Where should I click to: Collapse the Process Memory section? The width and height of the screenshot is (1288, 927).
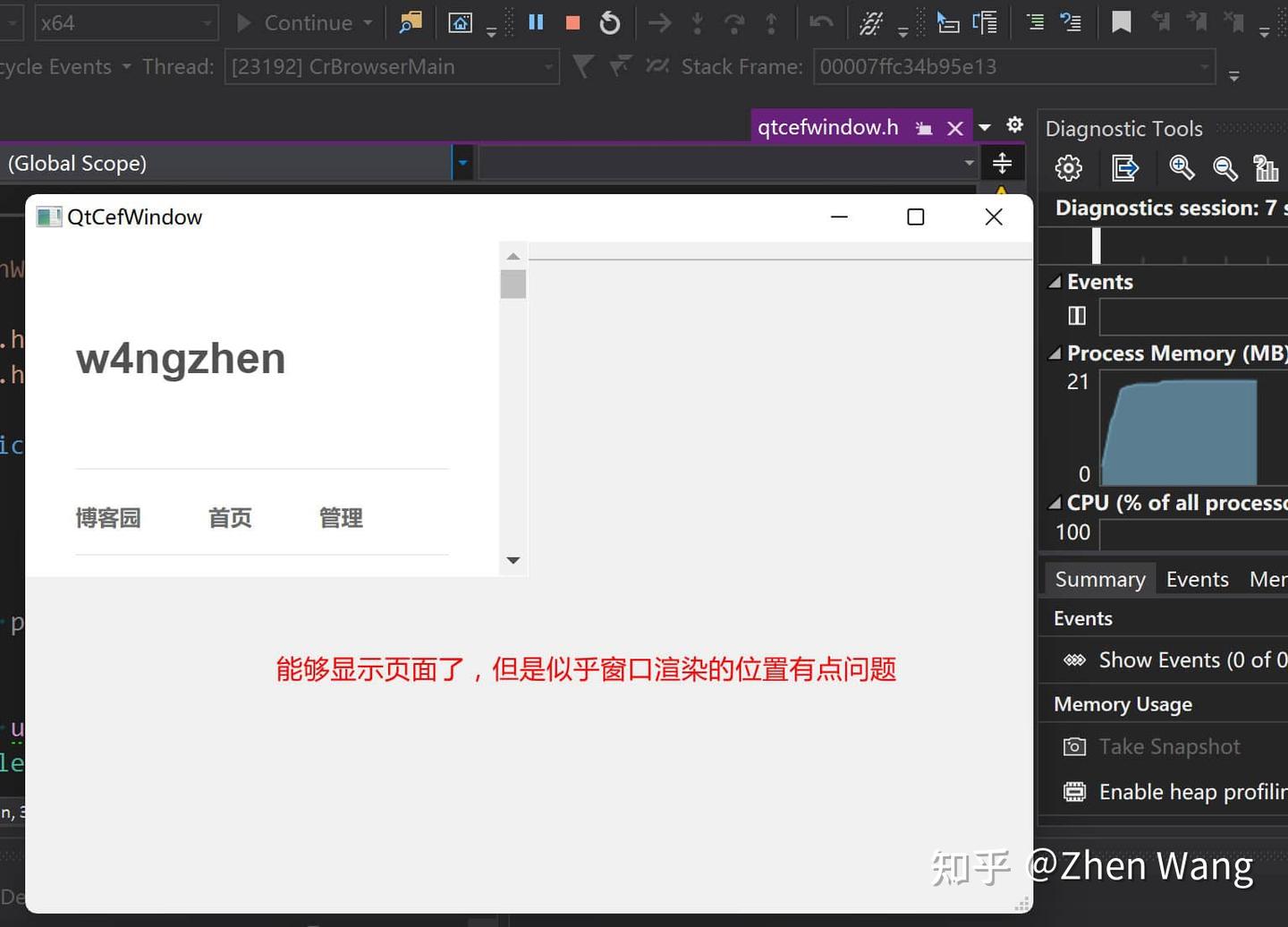tap(1055, 353)
